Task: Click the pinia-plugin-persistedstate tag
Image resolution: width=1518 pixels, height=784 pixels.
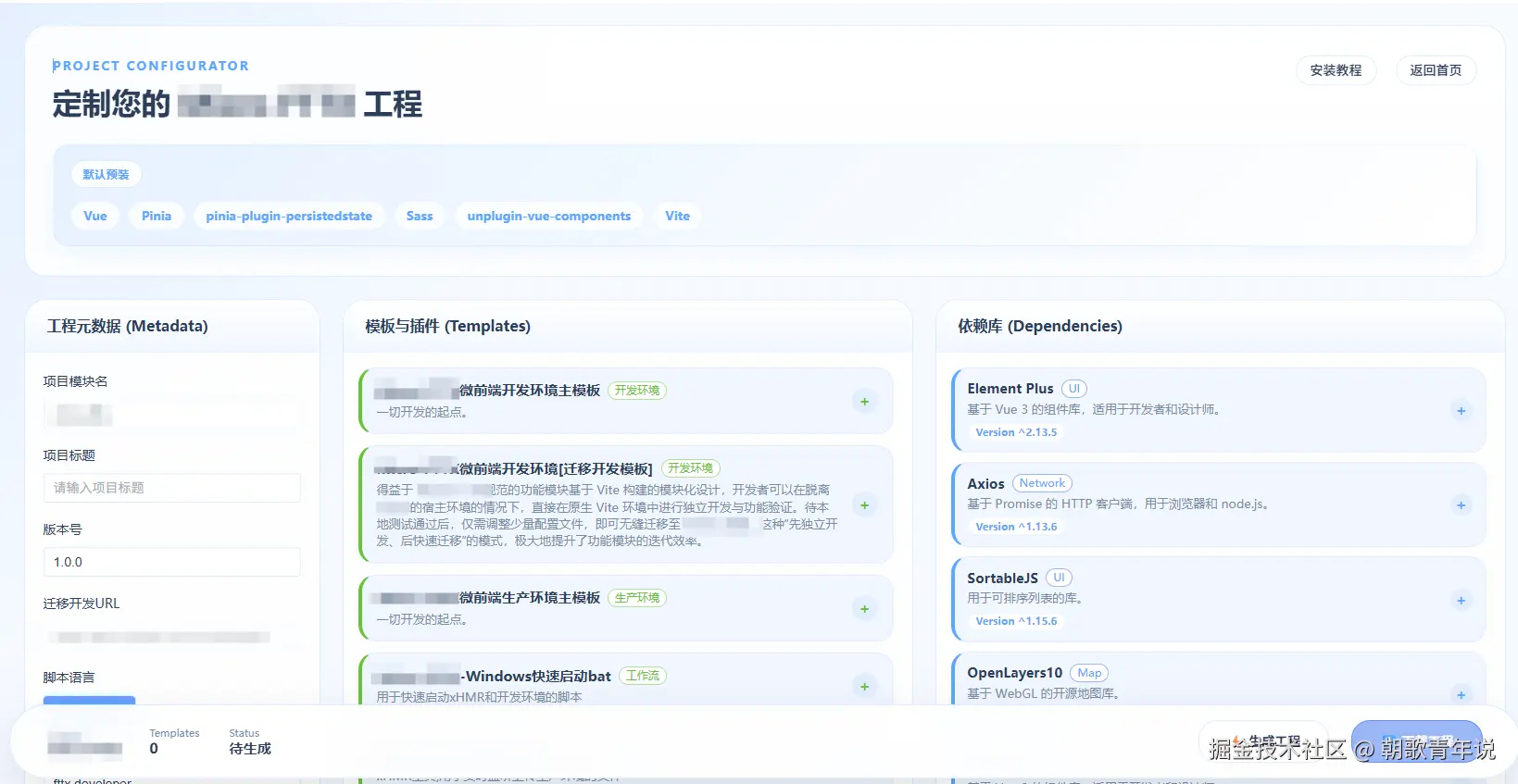Action: coord(289,216)
